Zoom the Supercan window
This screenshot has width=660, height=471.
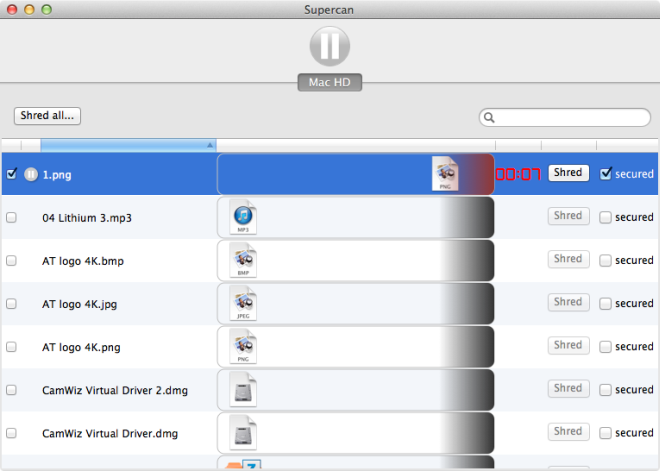[x=47, y=9]
